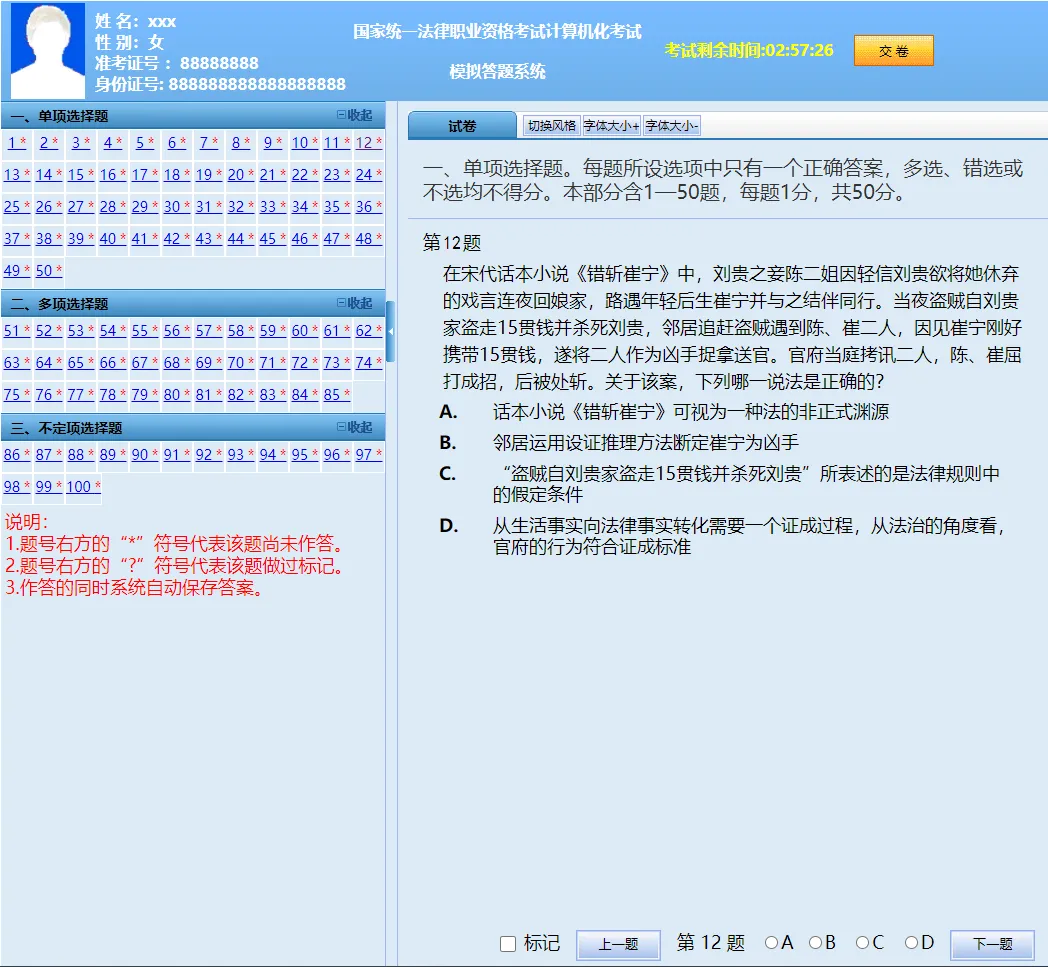Tick the 标记 checkbox
Image resolution: width=1048 pixels, height=967 pixels.
click(508, 944)
